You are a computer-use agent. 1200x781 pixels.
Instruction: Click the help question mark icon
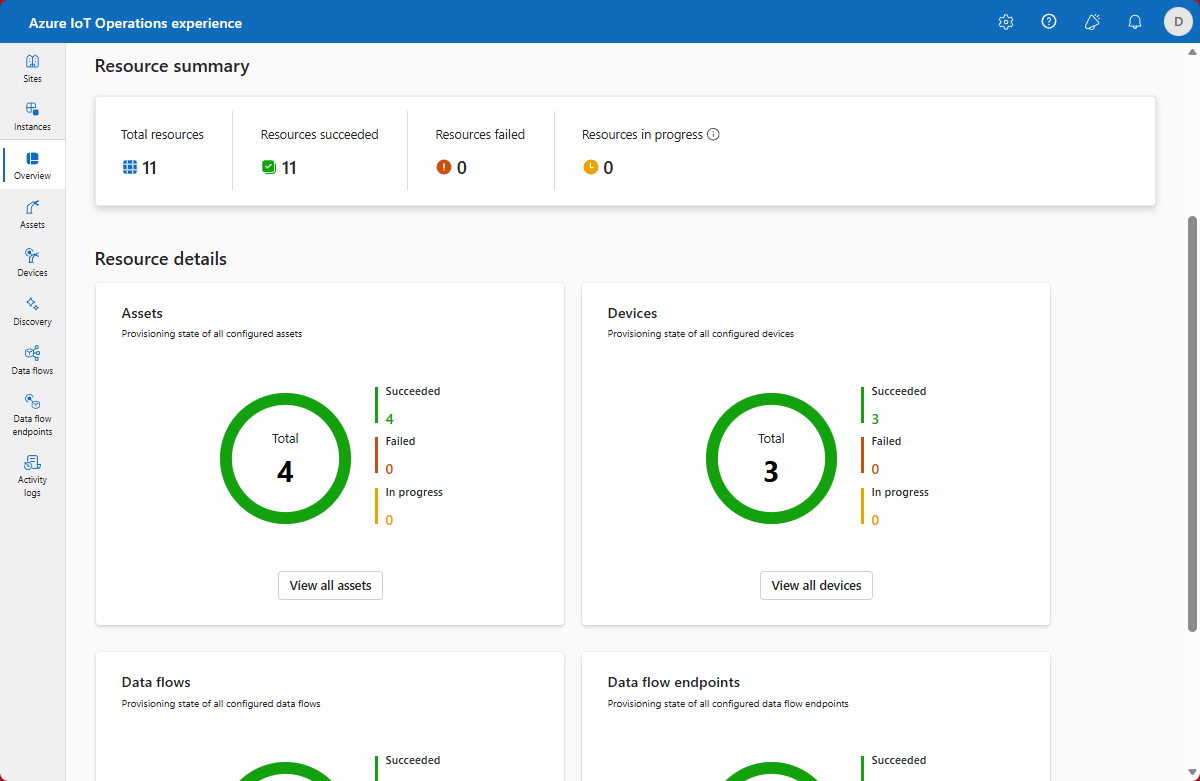tap(1049, 22)
